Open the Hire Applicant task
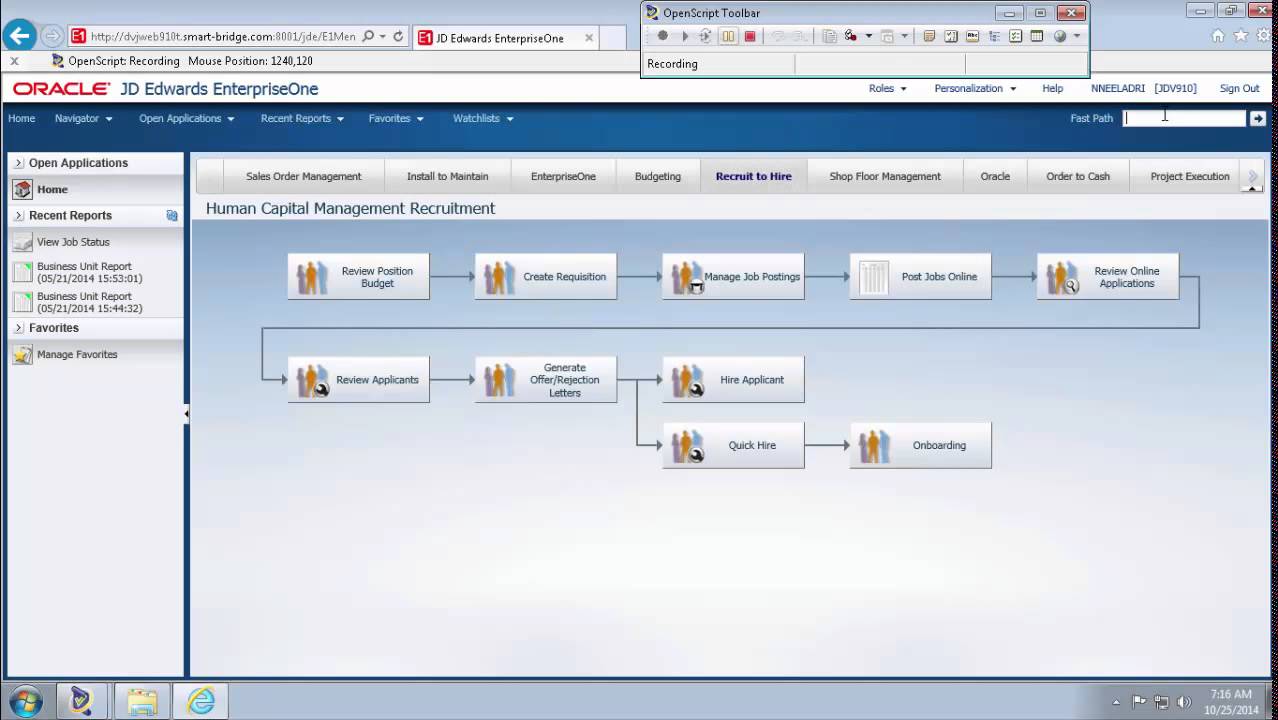The height and width of the screenshot is (720, 1278). (733, 380)
